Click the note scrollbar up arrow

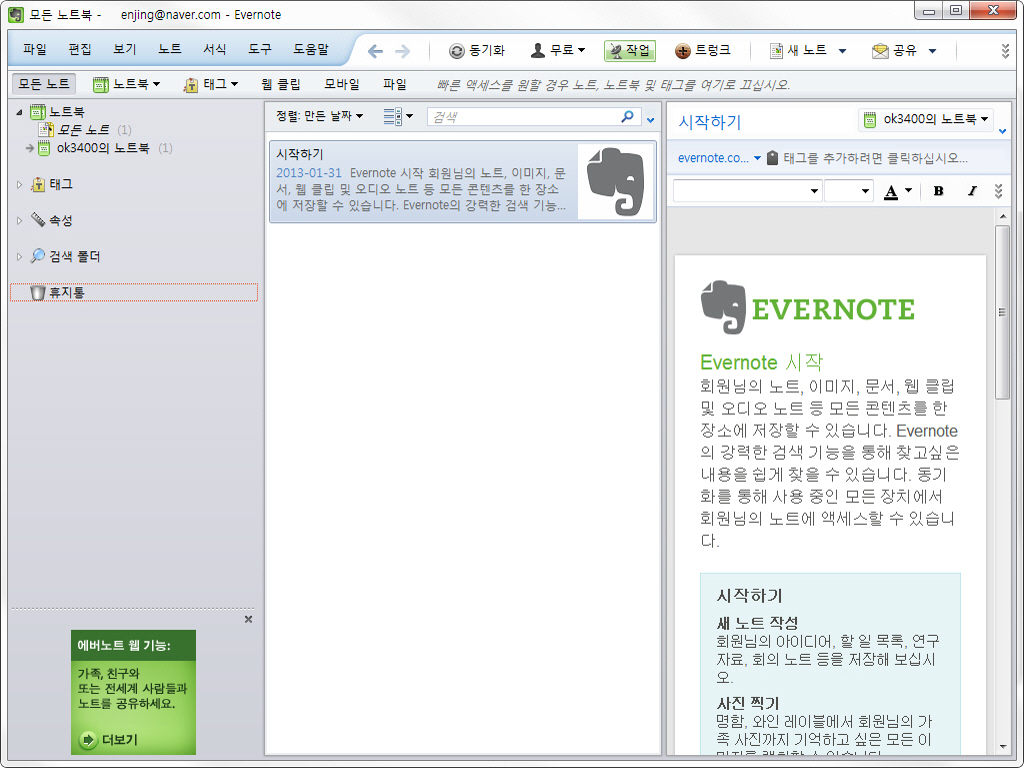(1002, 216)
